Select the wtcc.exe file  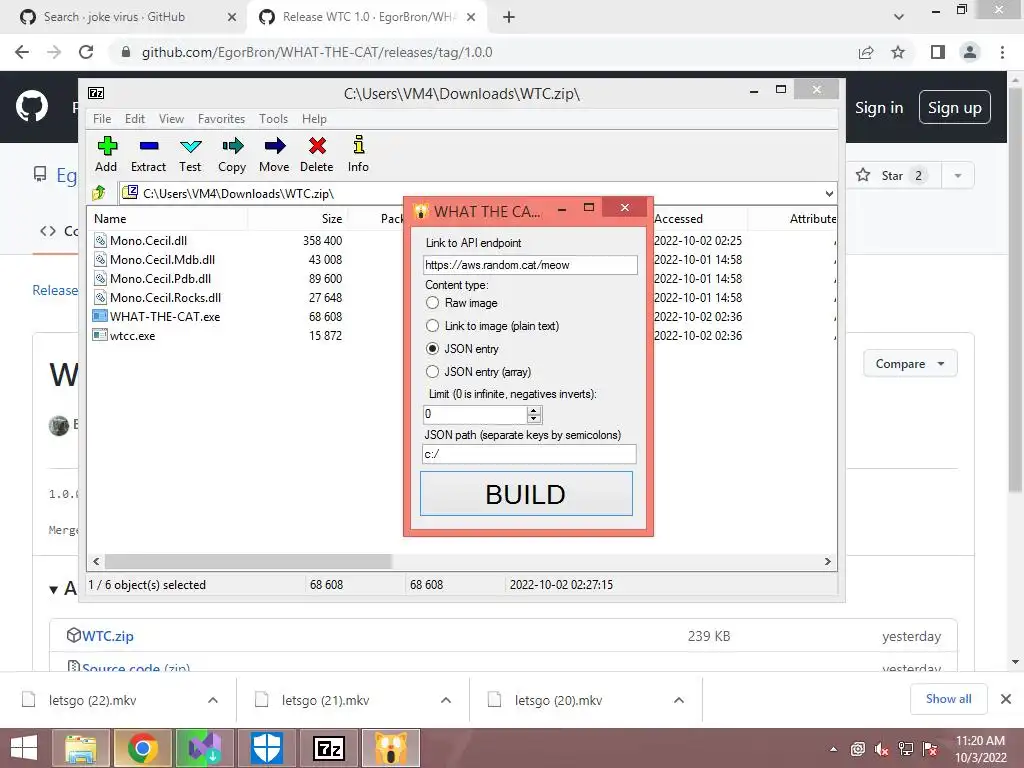pyautogui.click(x=133, y=336)
